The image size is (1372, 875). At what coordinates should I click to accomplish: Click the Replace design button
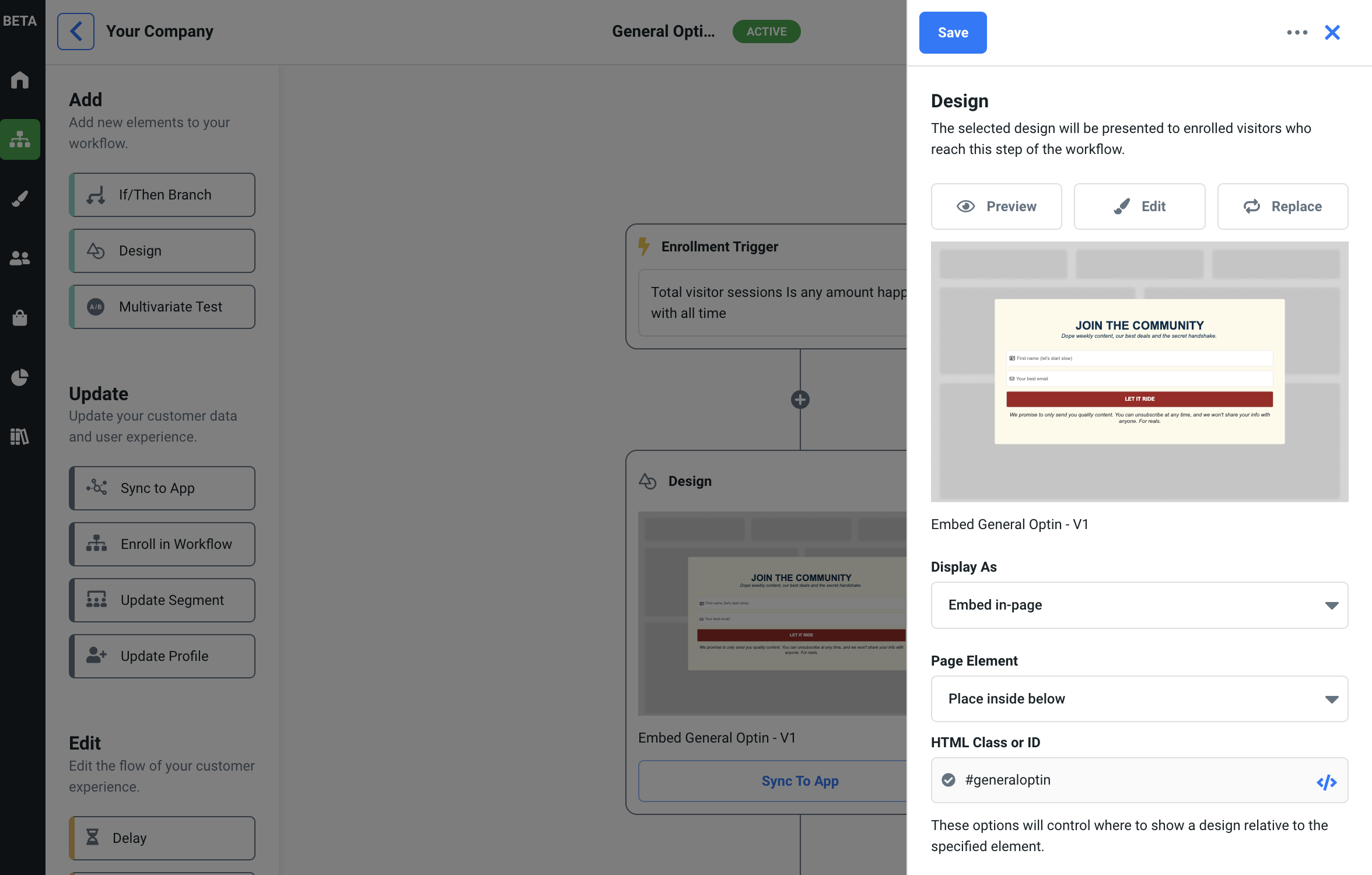pyautogui.click(x=1282, y=206)
